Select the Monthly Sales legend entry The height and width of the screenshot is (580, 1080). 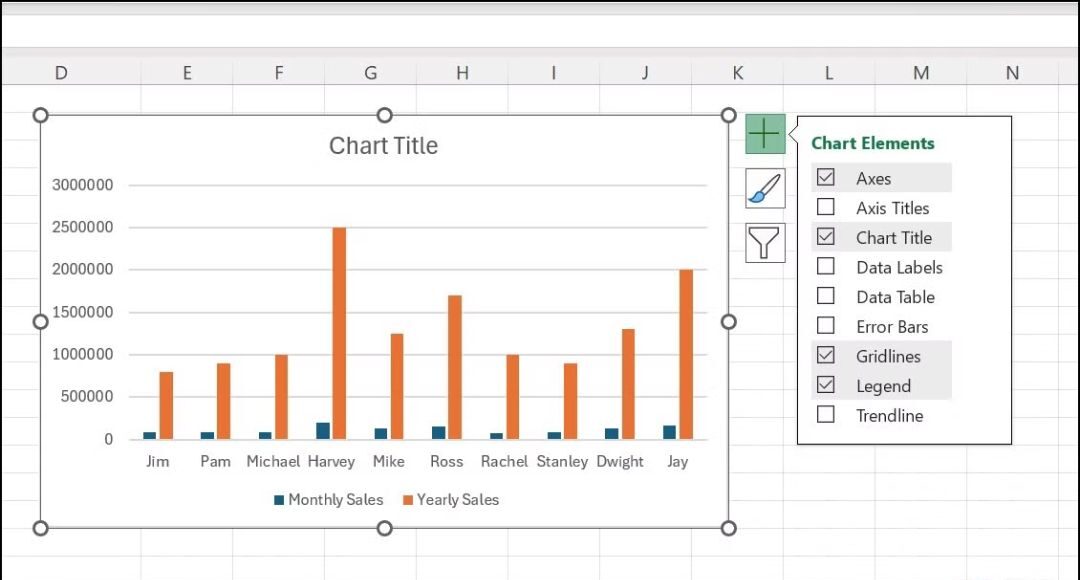(335, 499)
